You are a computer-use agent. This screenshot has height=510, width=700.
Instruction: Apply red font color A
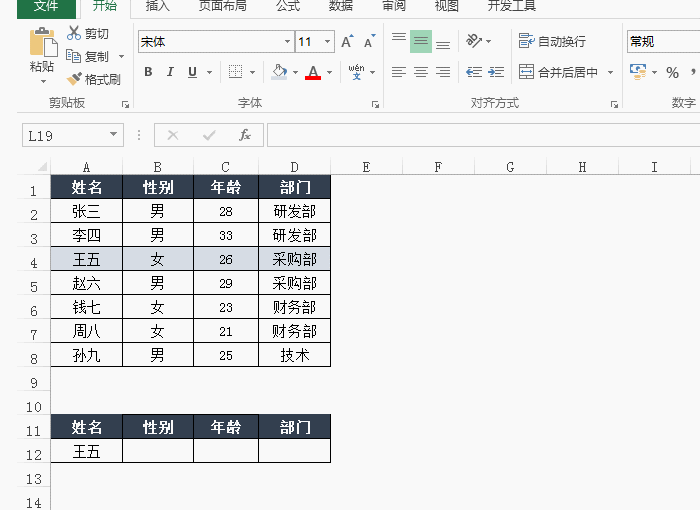[313, 72]
